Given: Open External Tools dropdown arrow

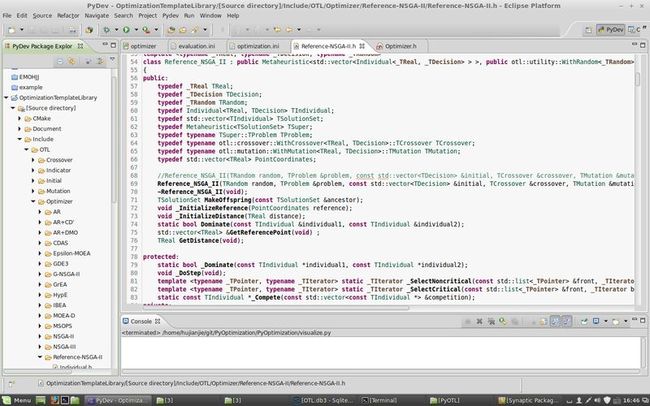Looking at the screenshot, I should click(156, 30).
